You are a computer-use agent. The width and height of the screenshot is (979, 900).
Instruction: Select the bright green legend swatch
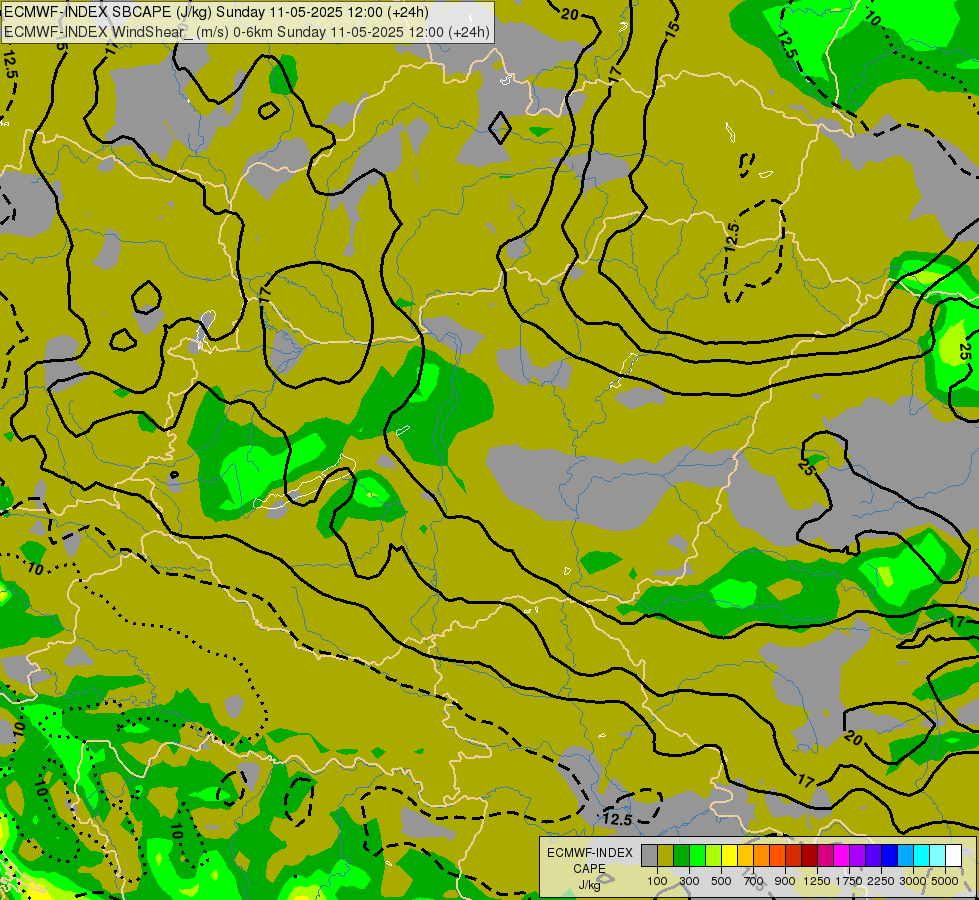click(x=697, y=856)
